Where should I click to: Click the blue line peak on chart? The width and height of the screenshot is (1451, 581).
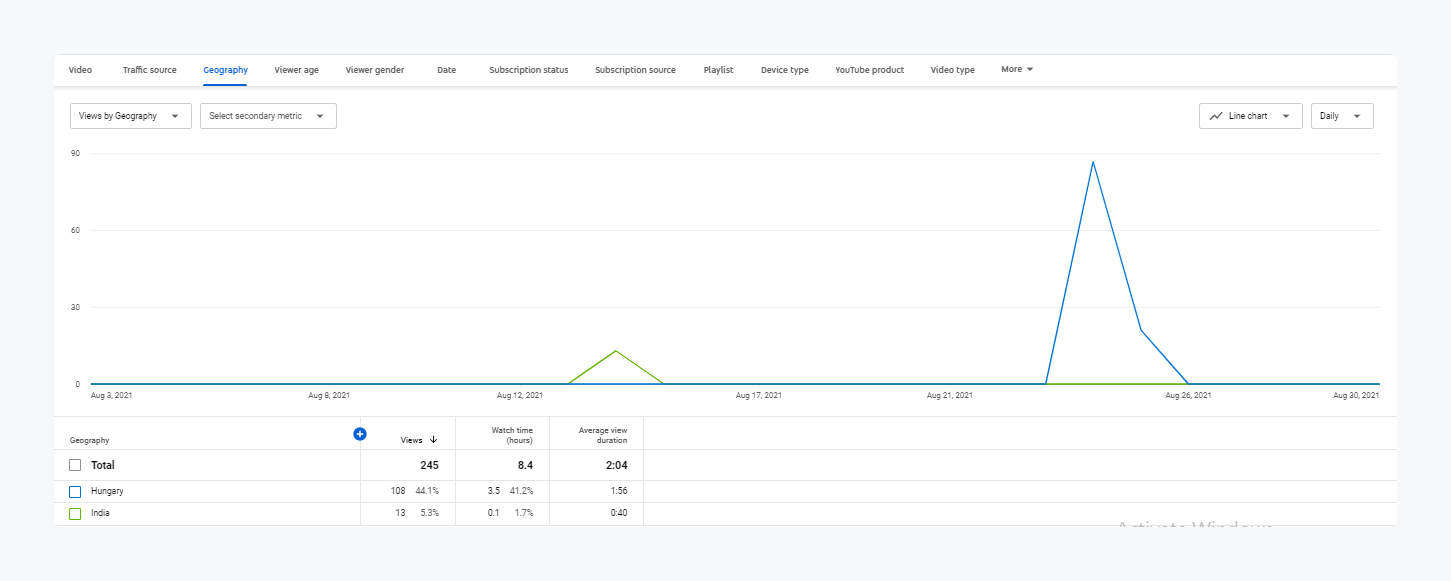pos(1093,162)
